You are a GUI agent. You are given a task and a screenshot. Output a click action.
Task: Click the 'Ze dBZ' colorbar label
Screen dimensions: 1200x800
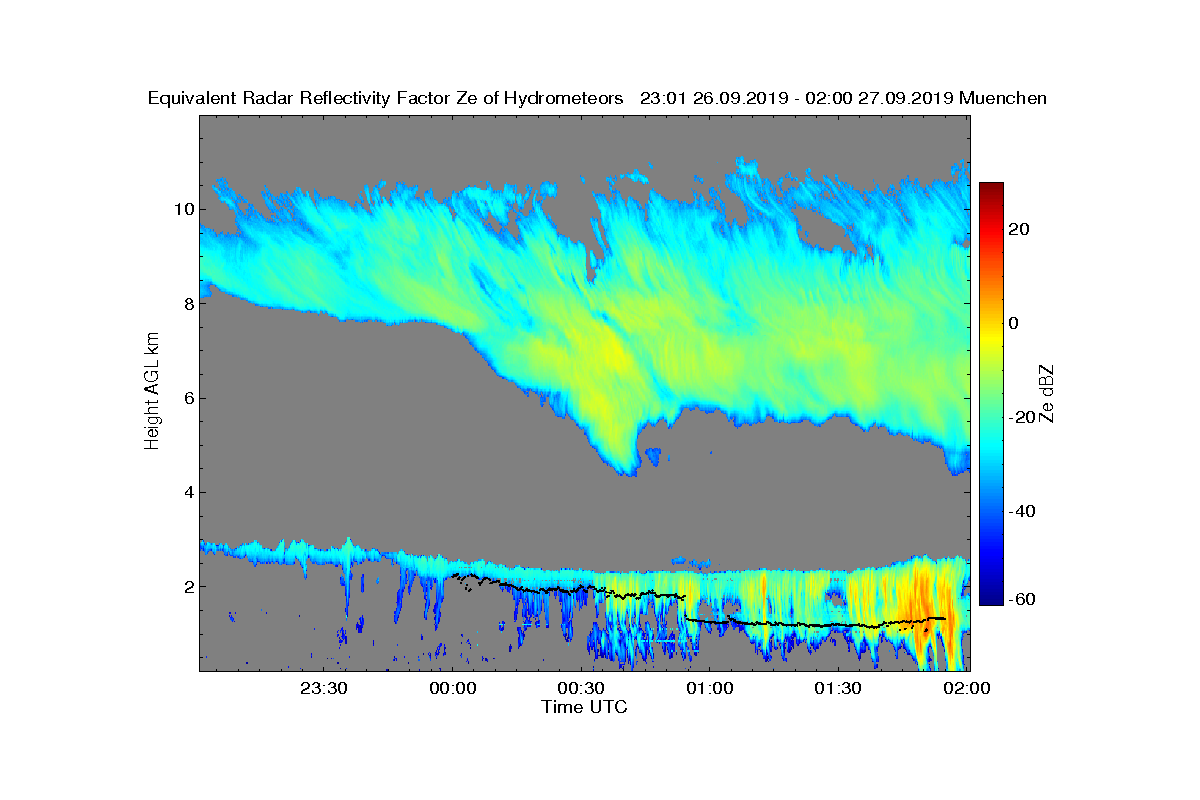tap(1048, 393)
